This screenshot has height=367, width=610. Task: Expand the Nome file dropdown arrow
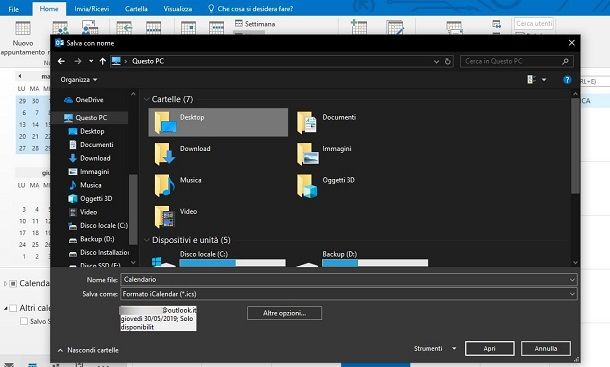(x=572, y=279)
